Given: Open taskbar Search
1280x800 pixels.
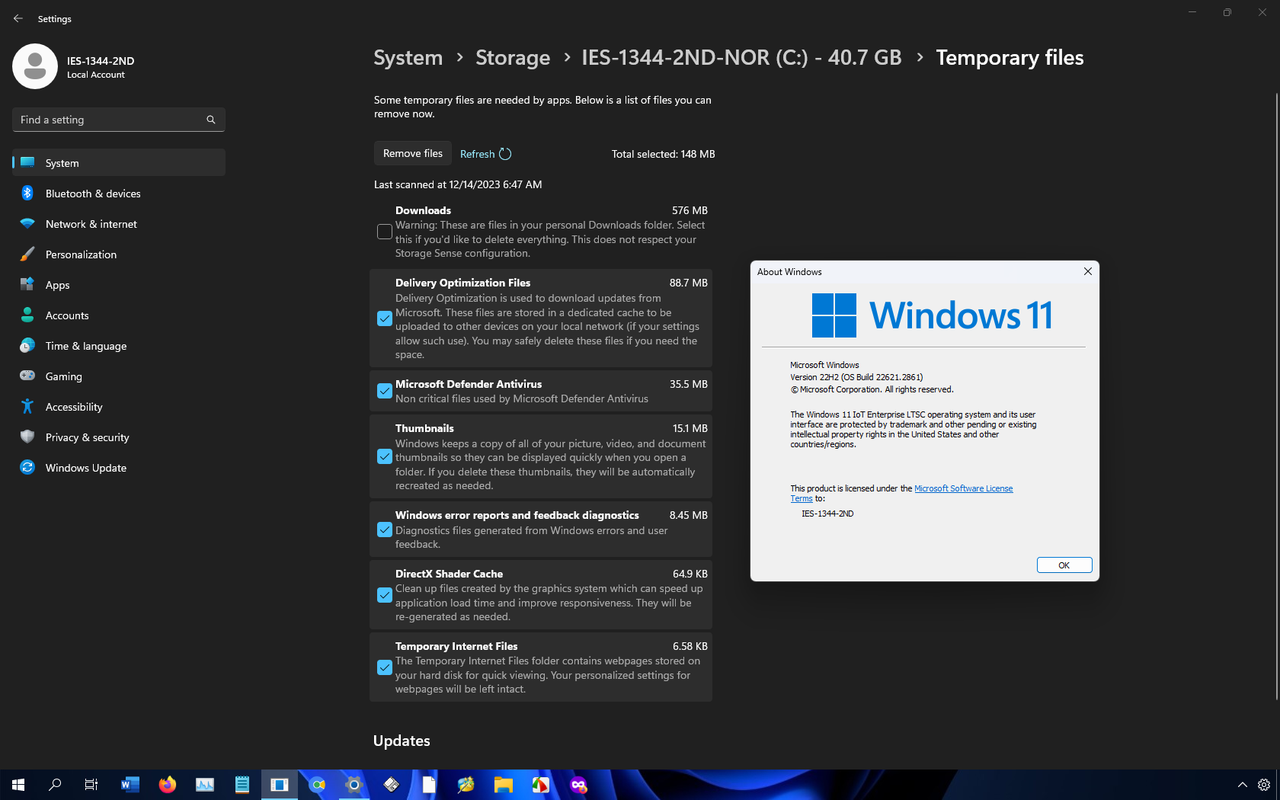Looking at the screenshot, I should coord(55,785).
